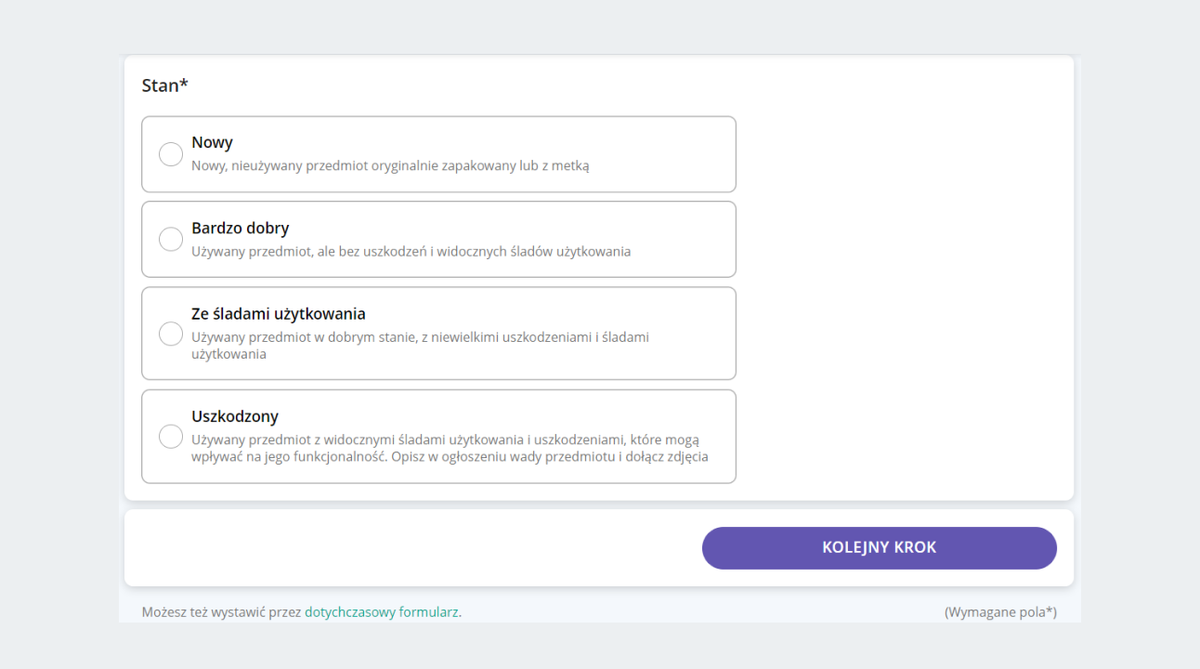Open the "dotychczasowy formularz" link
The width and height of the screenshot is (1200, 669).
click(x=381, y=611)
